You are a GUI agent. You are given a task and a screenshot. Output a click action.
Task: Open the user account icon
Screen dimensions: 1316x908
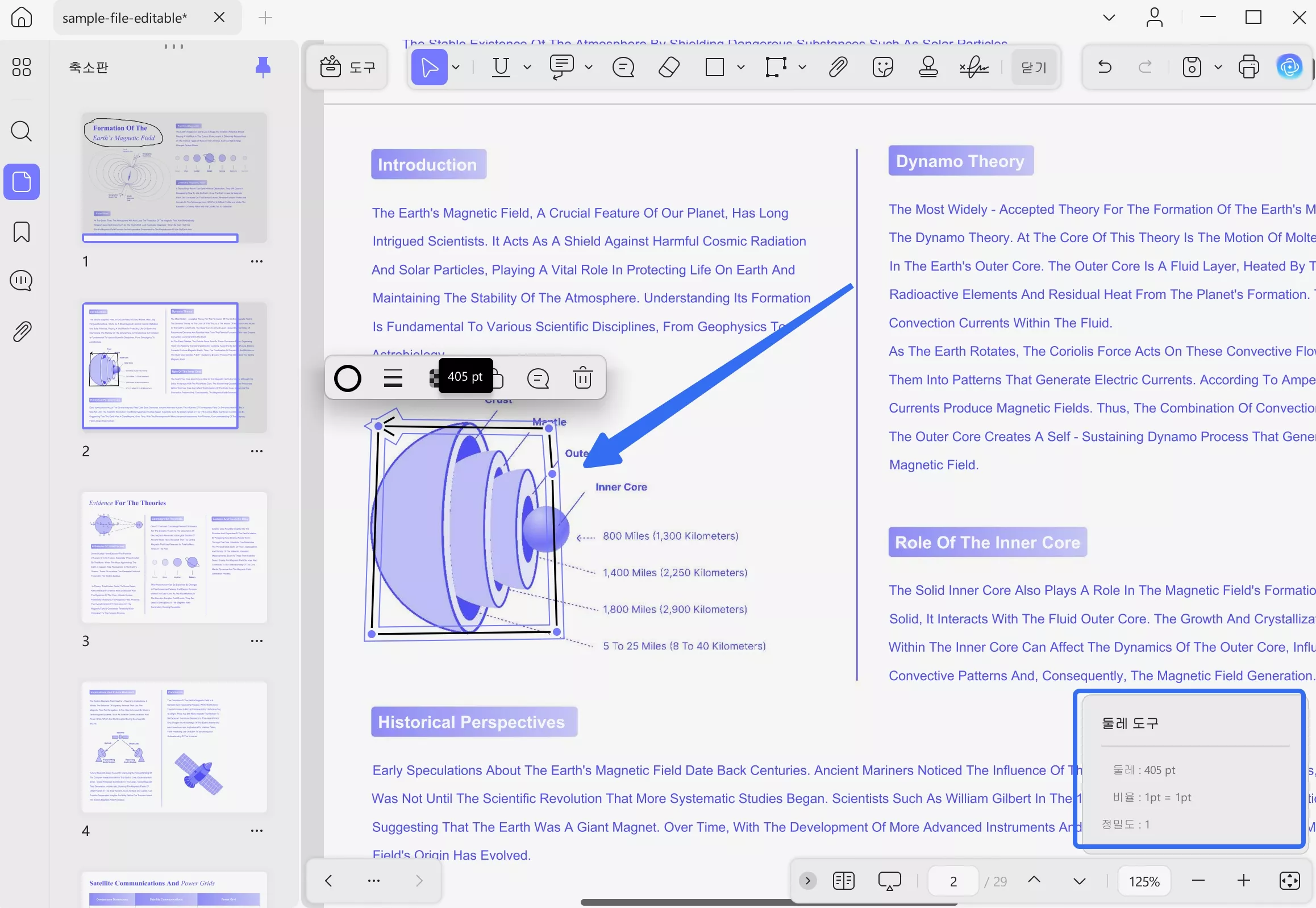1155,18
